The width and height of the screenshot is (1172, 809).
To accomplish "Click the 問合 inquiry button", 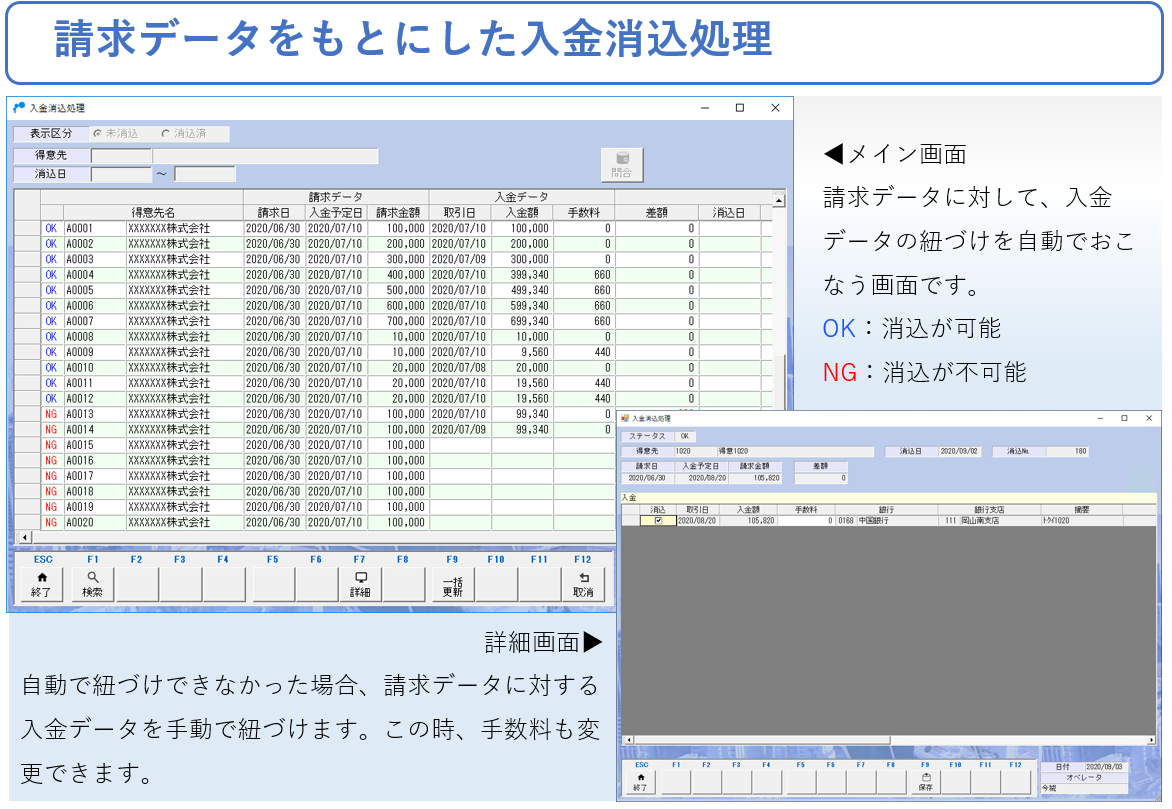I will click(x=621, y=165).
